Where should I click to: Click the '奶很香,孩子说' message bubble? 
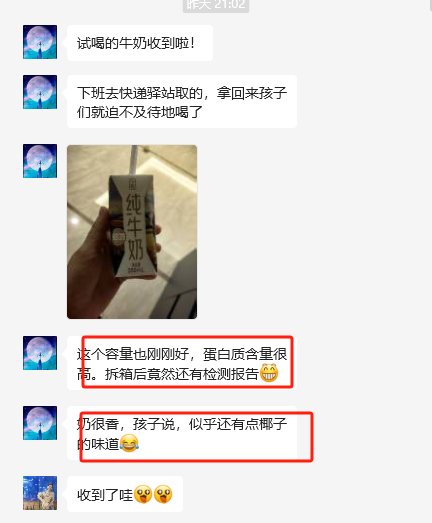[182, 433]
